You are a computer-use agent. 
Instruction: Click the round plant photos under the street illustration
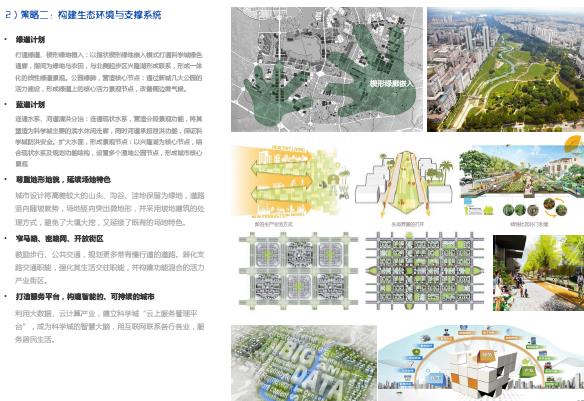(x=535, y=208)
